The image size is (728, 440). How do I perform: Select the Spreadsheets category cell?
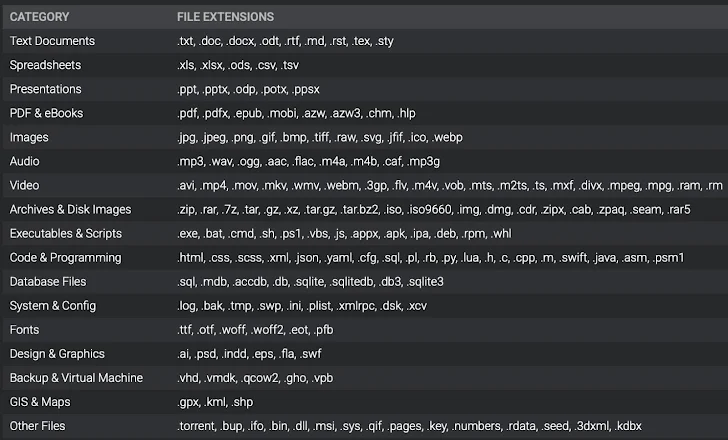pos(45,65)
